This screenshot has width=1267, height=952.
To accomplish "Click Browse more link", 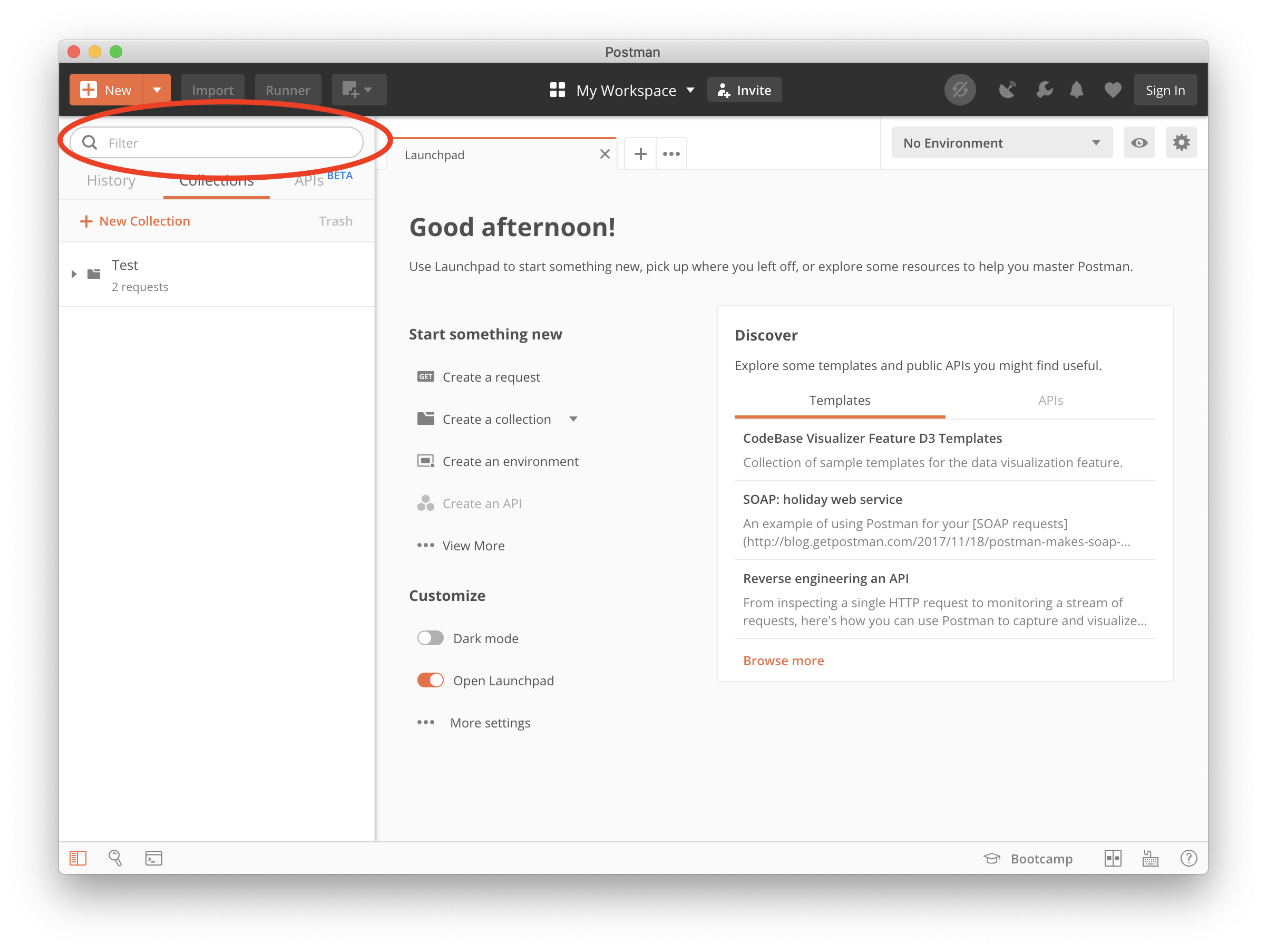I will coord(783,660).
